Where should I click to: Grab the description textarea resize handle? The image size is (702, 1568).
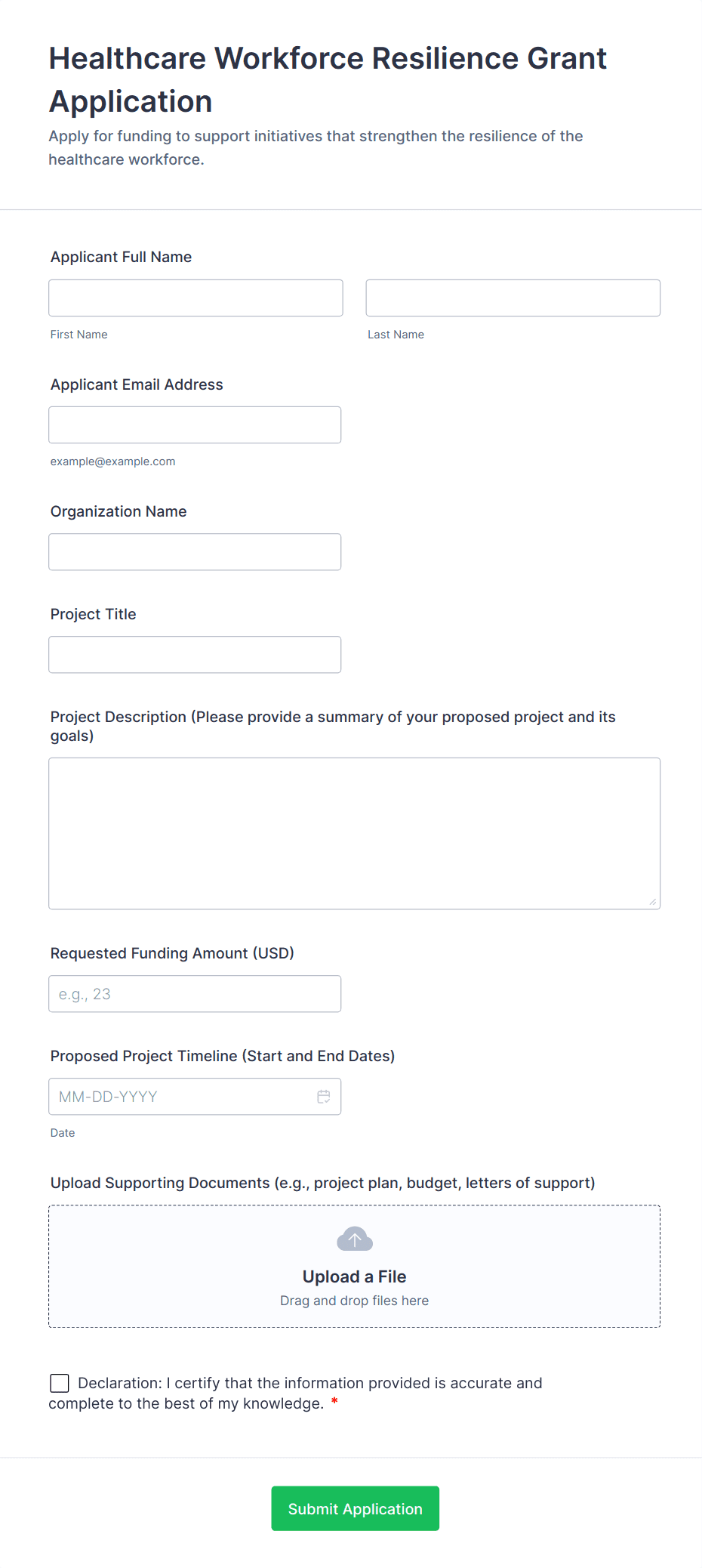point(653,902)
